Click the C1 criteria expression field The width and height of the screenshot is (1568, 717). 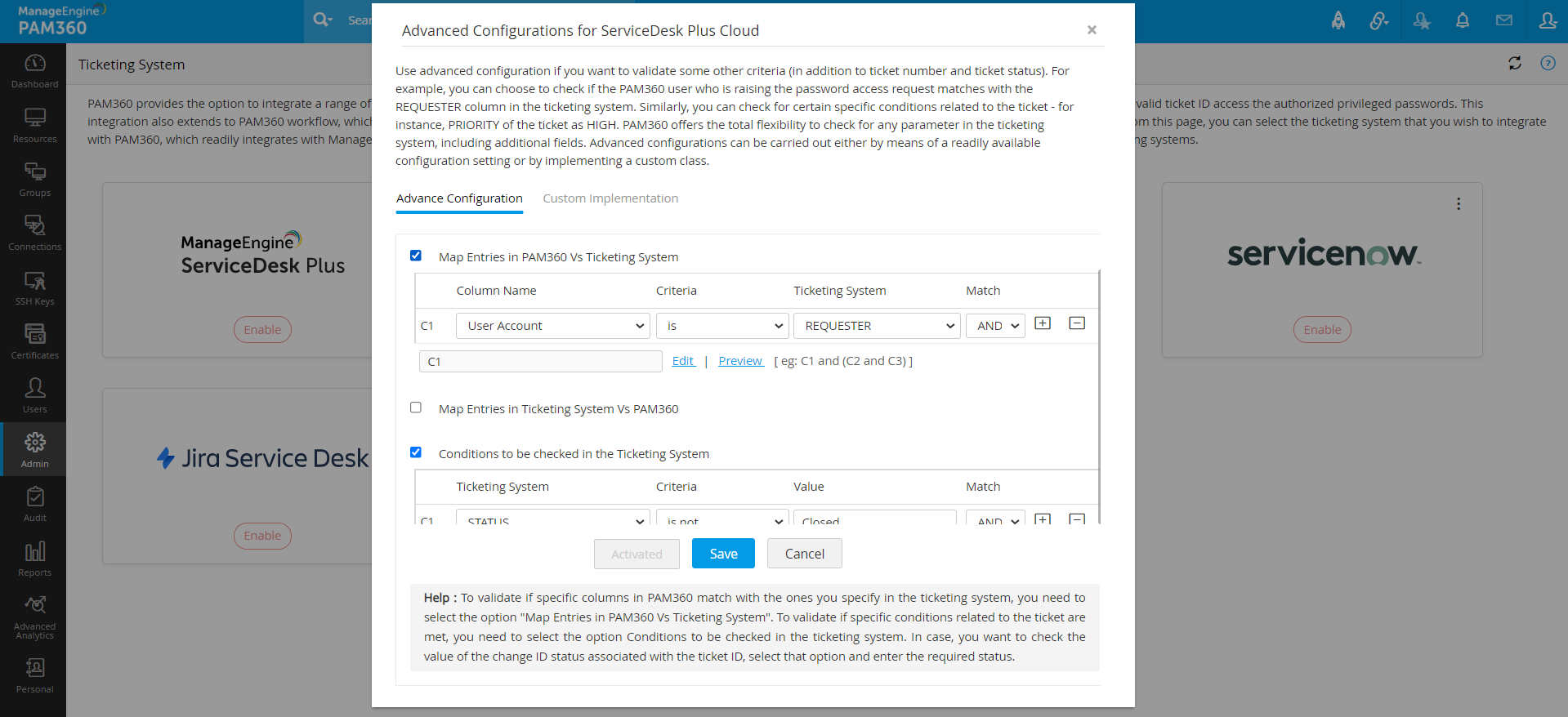540,362
